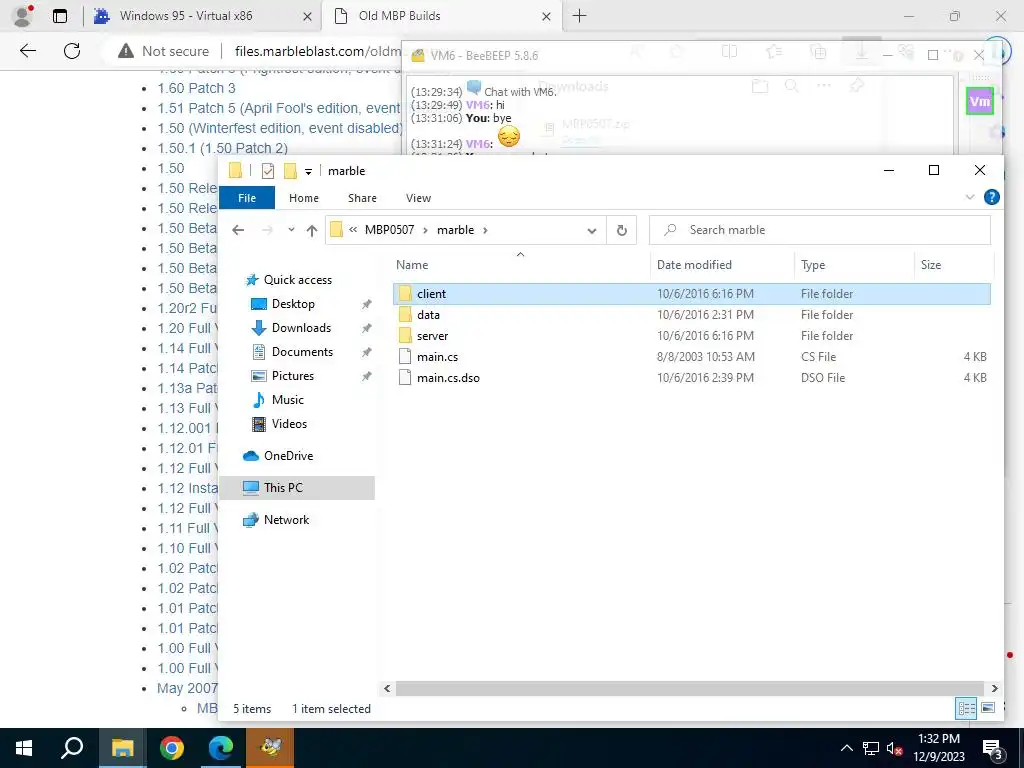Screen dimensions: 1024x768
Task: Open Pictures in navigation pane
Action: [292, 376]
